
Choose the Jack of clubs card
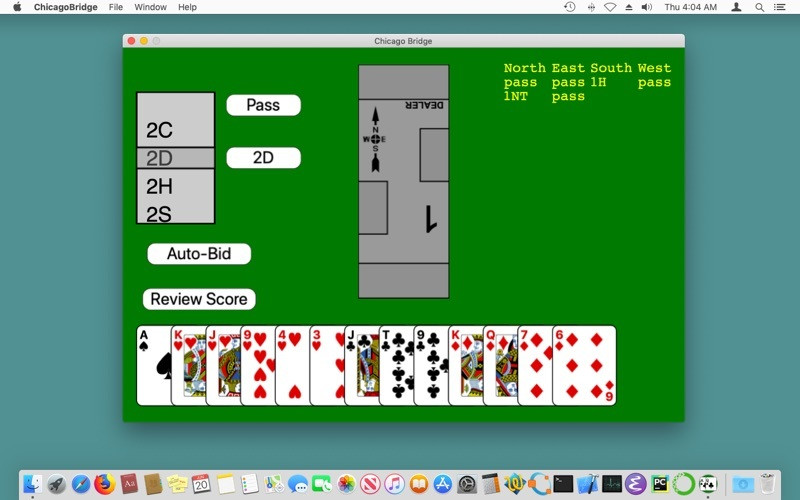click(362, 365)
